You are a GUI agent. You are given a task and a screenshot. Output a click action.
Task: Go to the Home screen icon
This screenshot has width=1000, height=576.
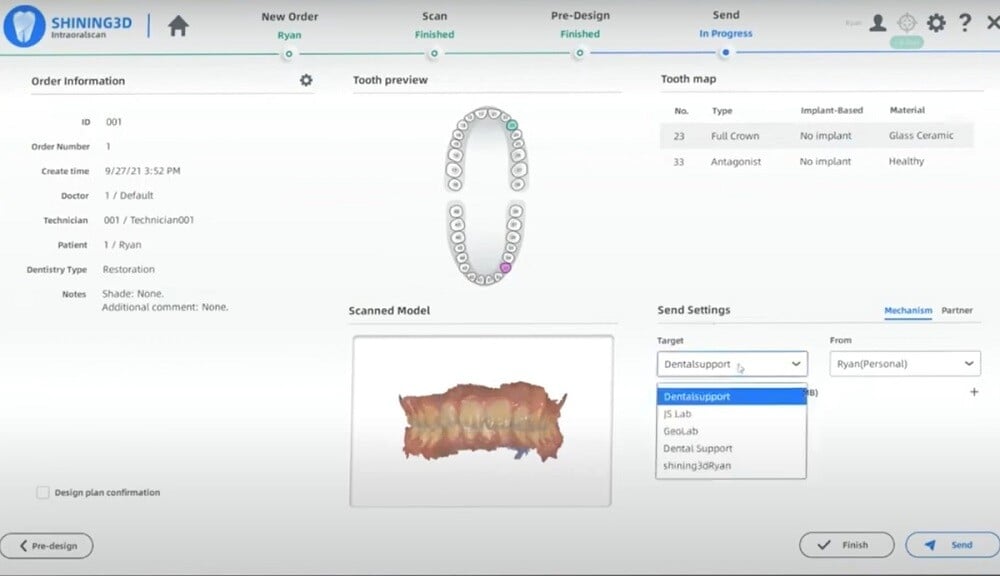click(178, 26)
